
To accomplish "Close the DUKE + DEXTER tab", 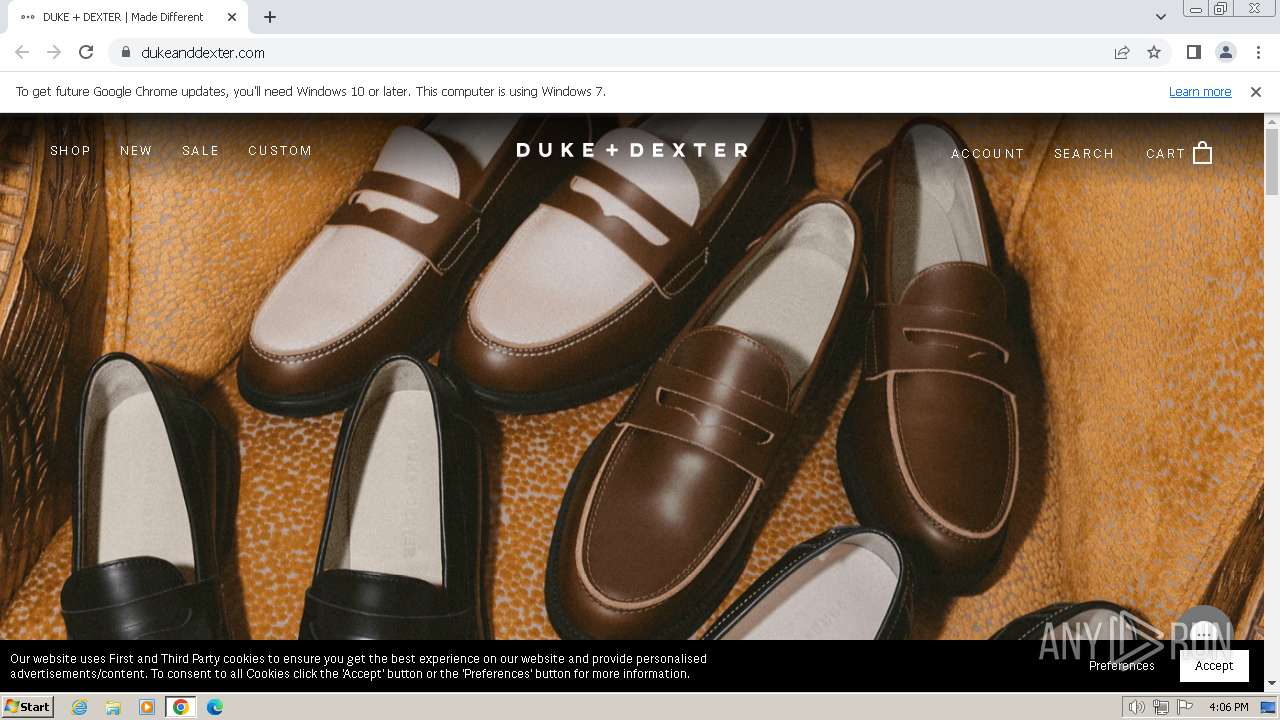I will click(232, 17).
